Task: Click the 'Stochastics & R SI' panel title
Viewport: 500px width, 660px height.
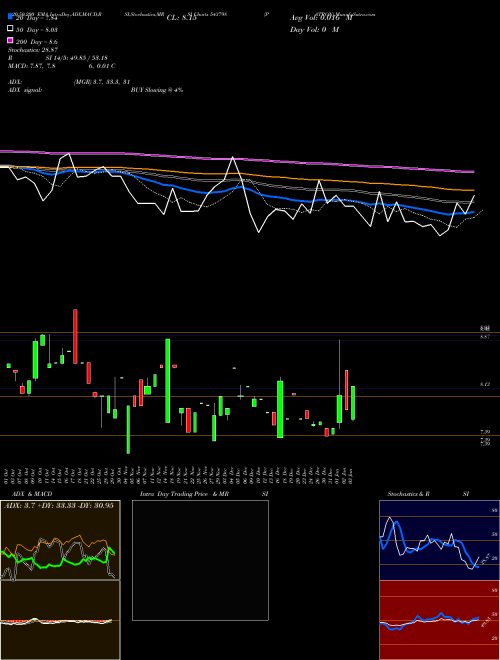Action: [428, 494]
